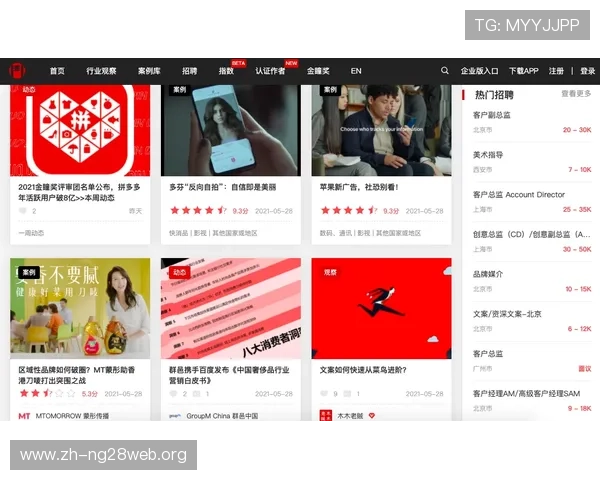
Task: Click 下载APP in the top bar
Action: [523, 71]
